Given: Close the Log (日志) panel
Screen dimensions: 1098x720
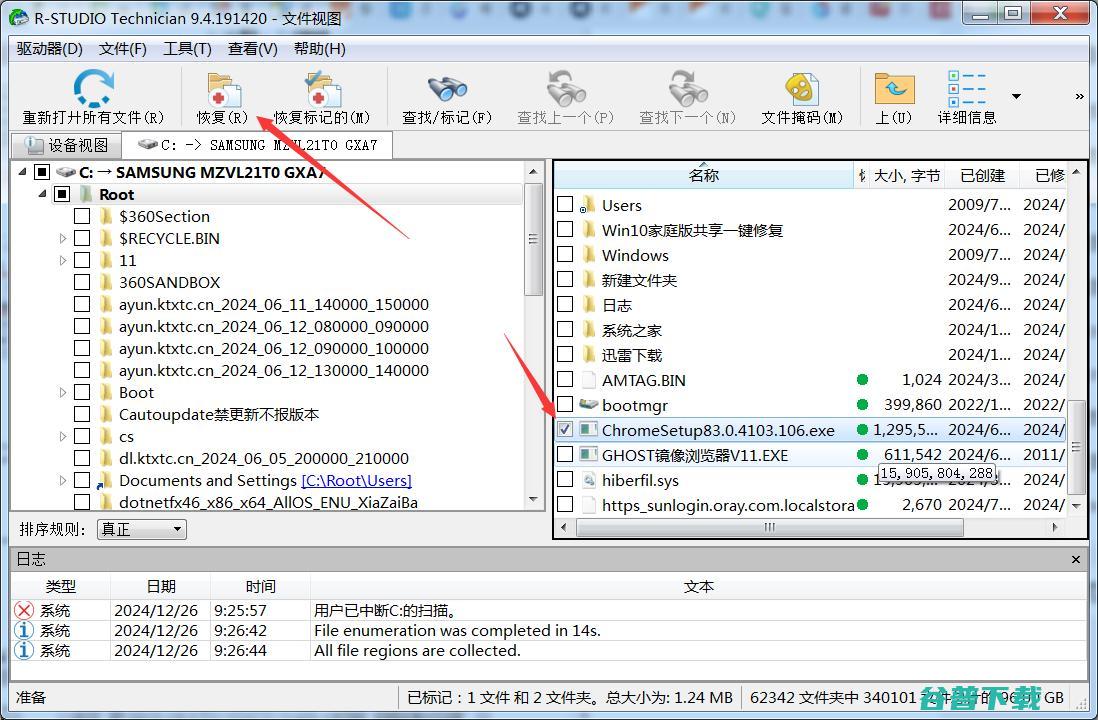Looking at the screenshot, I should point(1076,559).
